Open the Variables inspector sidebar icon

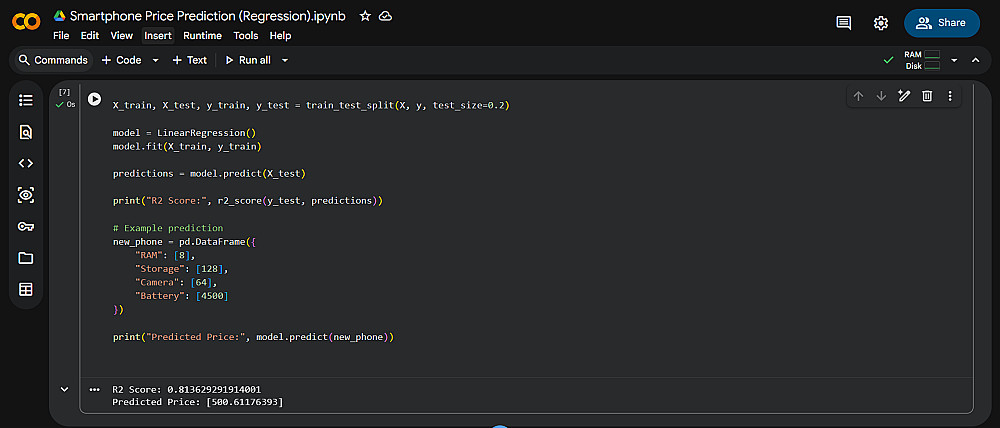[26, 195]
